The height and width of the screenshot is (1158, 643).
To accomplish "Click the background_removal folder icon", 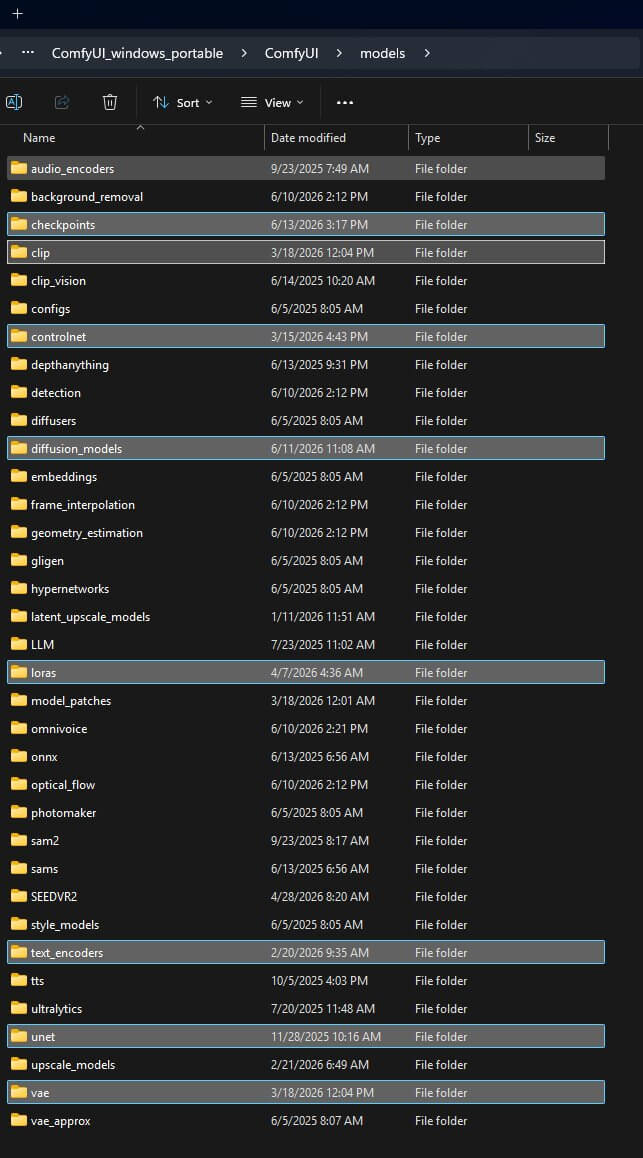I will pyautogui.click(x=19, y=196).
